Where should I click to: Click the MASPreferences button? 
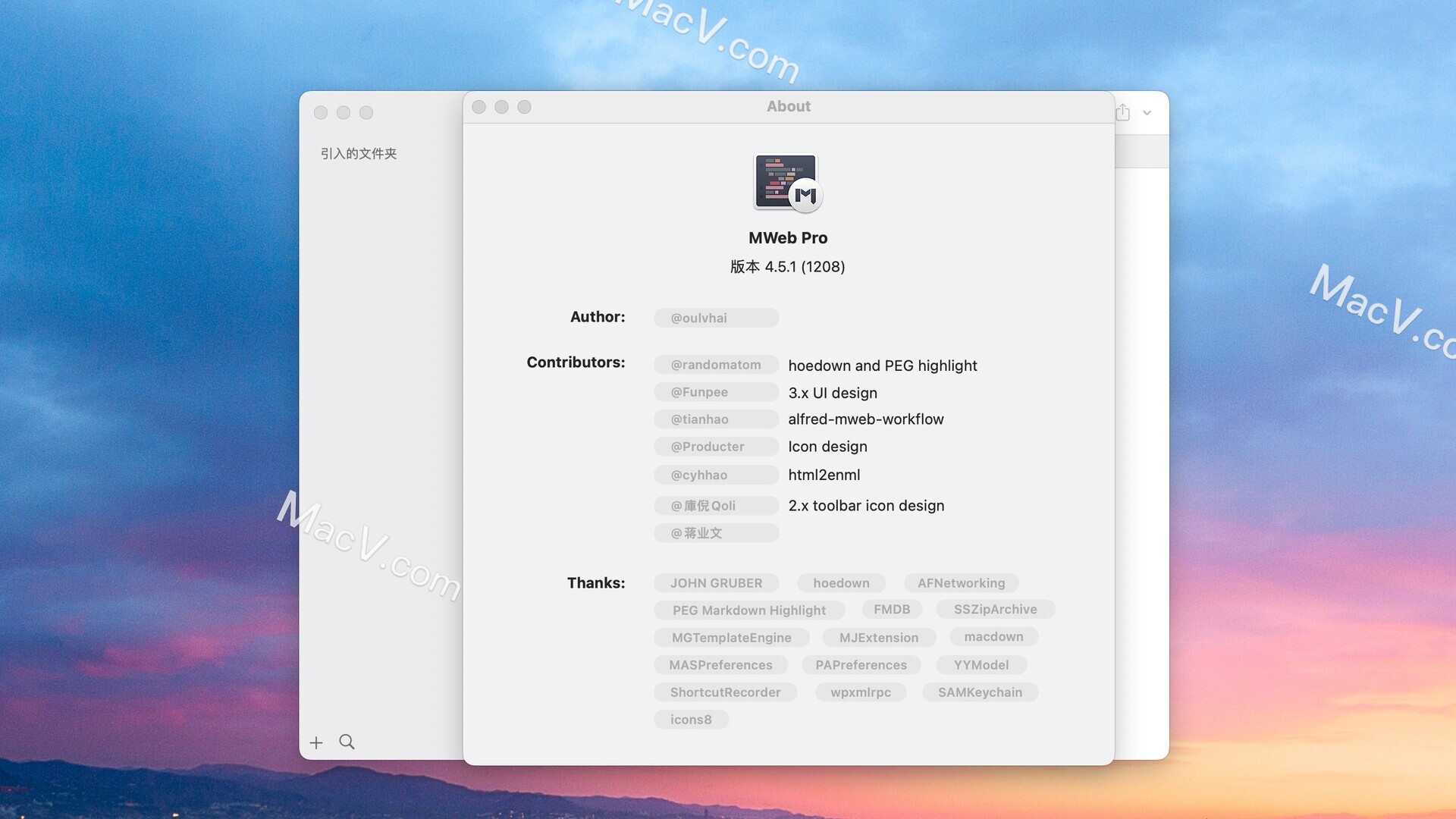click(x=721, y=665)
